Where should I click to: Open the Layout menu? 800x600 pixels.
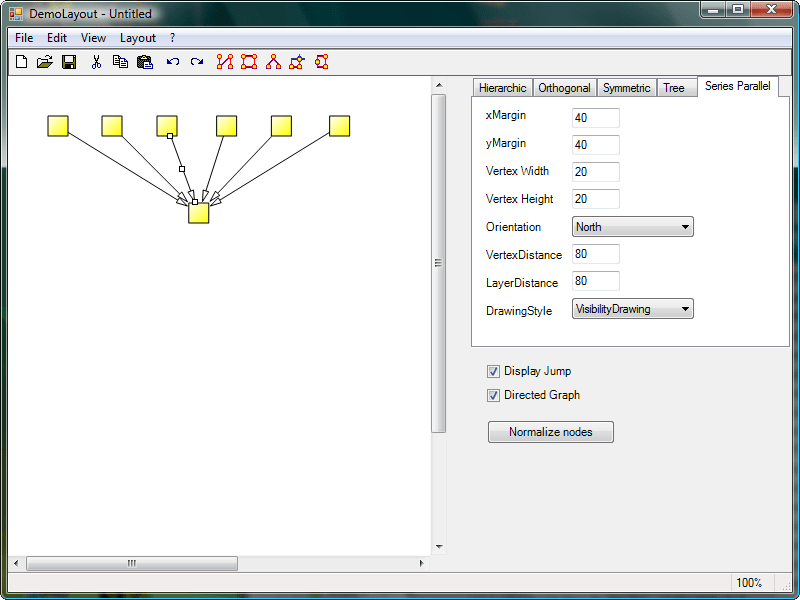(138, 38)
